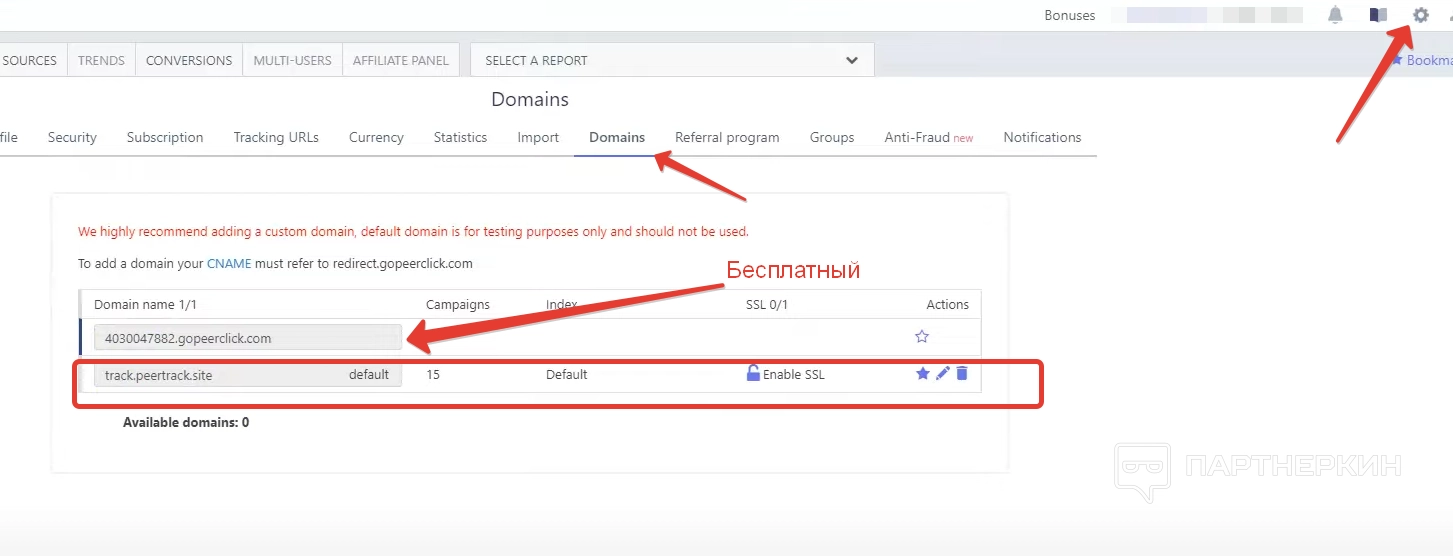This screenshot has height=556, width=1453.
Task: Delete track.peertrack.site with trash icon
Action: (962, 374)
